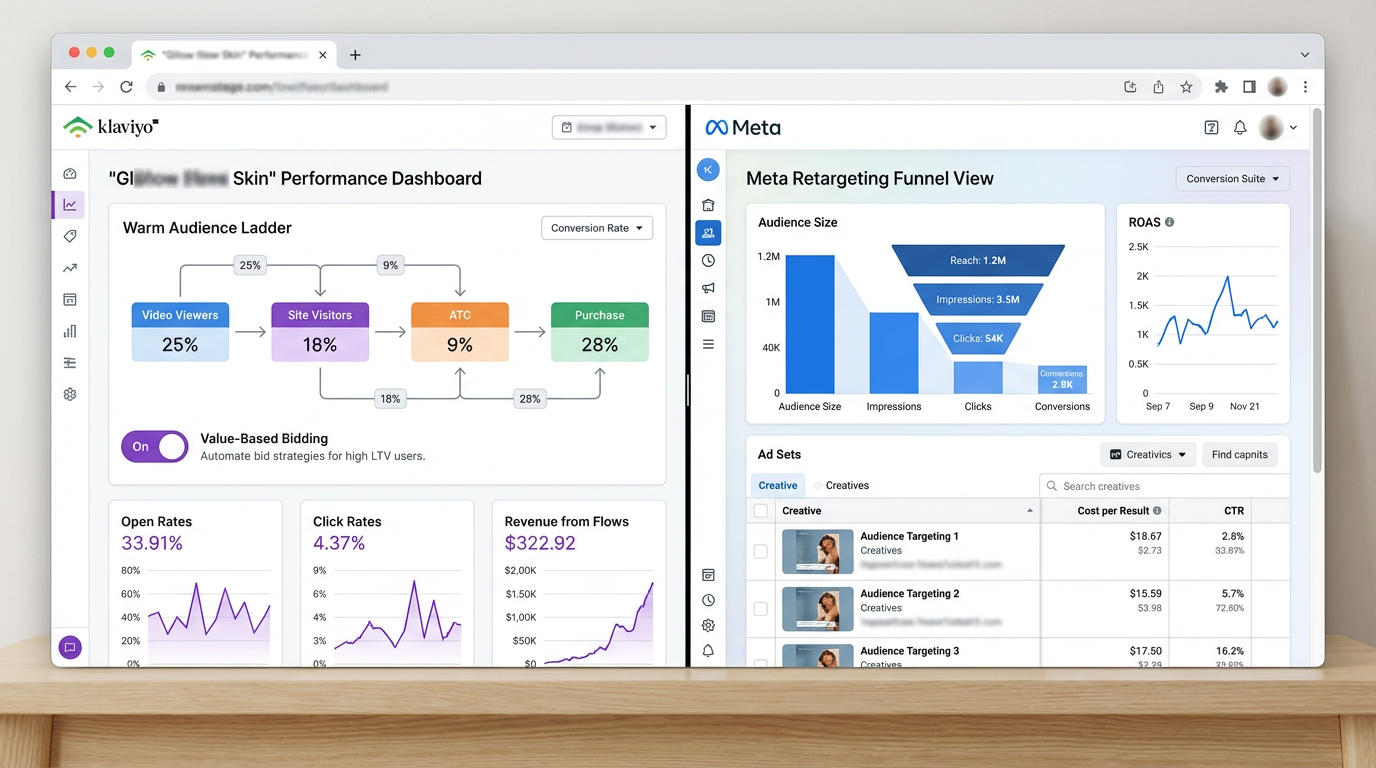
Task: Check Meta header notifications bell
Action: pos(1240,127)
